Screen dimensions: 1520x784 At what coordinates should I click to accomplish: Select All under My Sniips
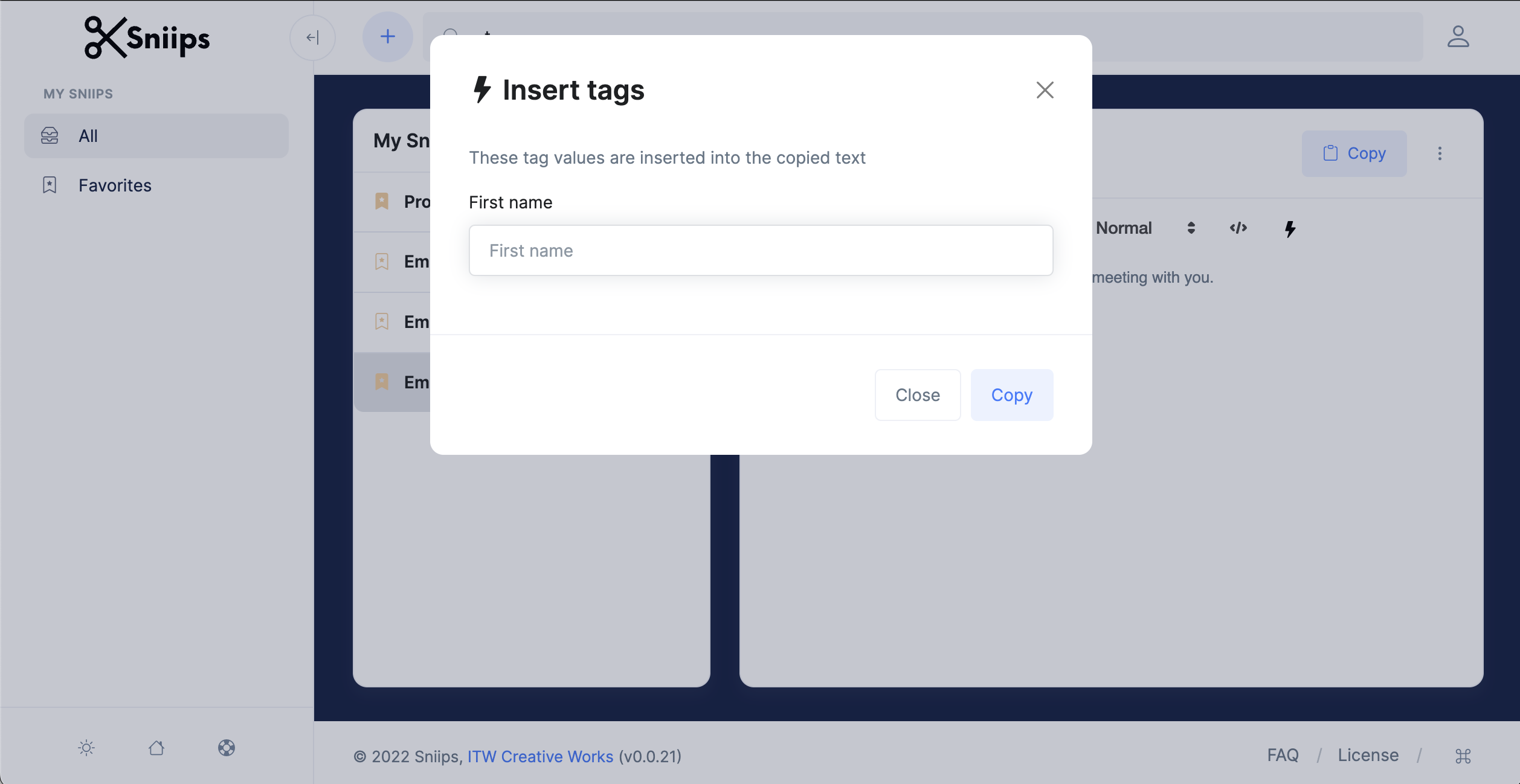88,135
